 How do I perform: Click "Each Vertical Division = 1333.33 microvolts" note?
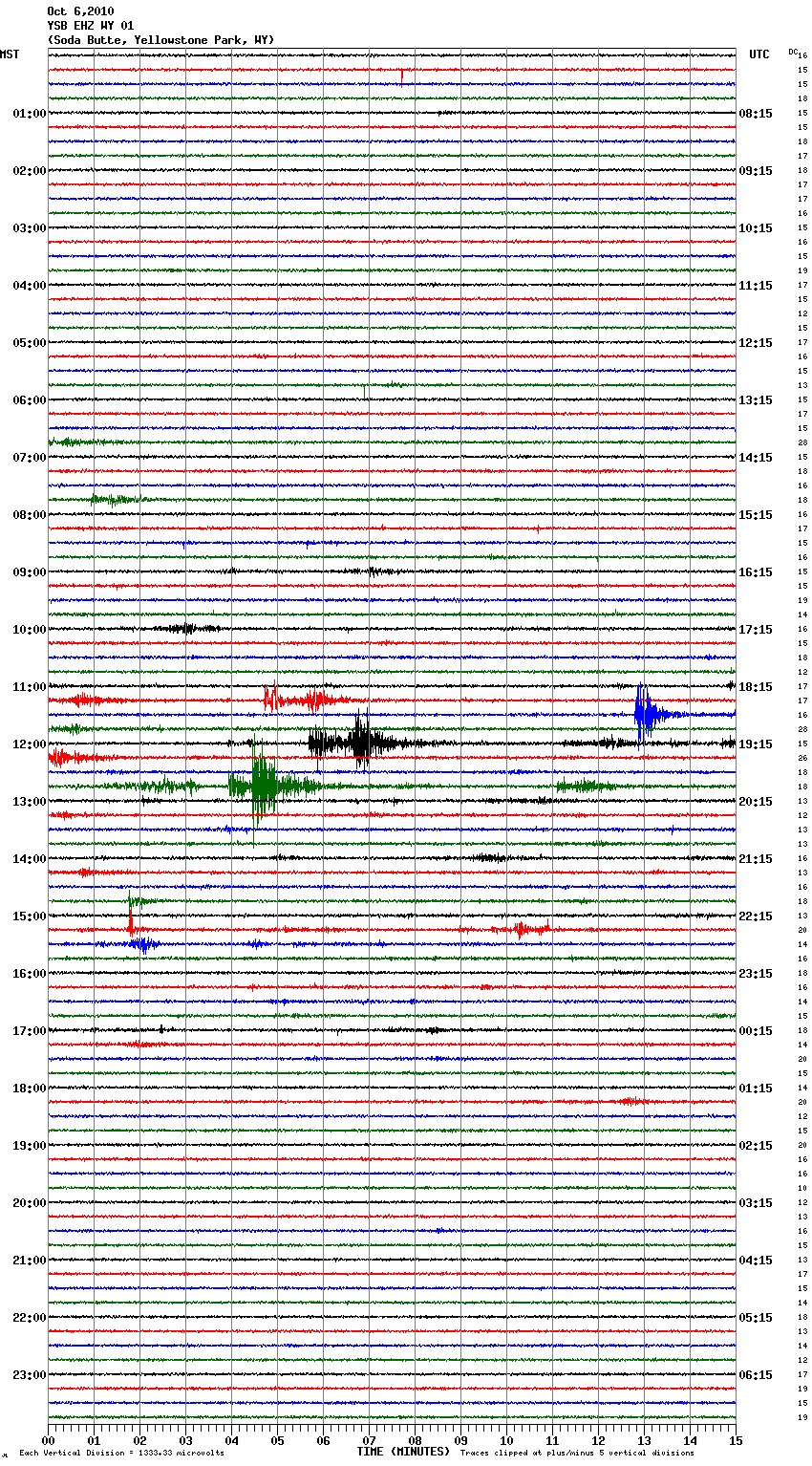(x=121, y=1454)
